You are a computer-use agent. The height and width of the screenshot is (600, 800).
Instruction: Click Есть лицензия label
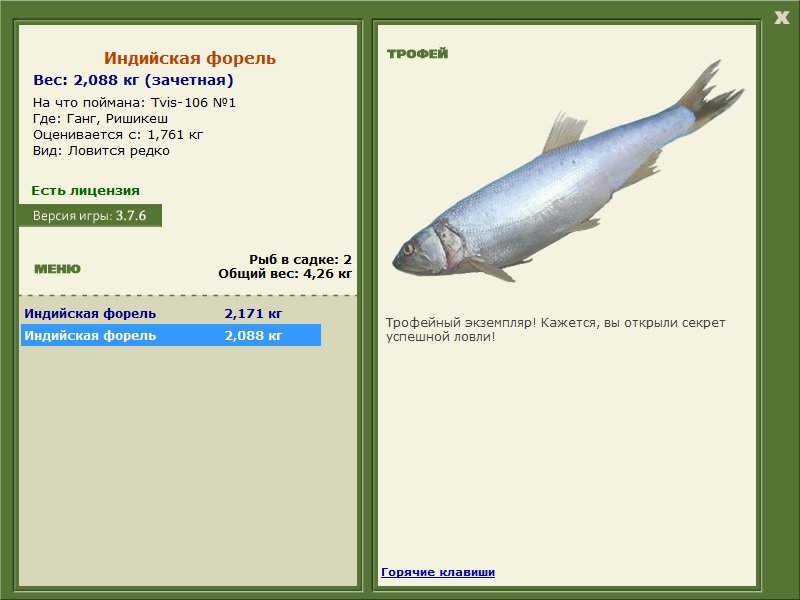[85, 190]
